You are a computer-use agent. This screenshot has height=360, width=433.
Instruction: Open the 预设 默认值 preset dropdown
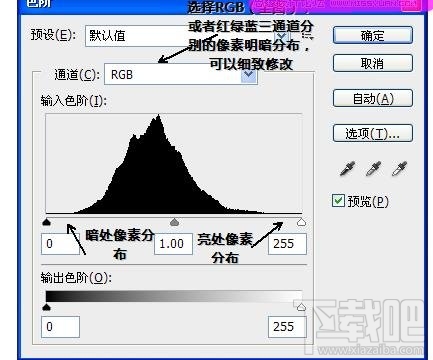(x=187, y=36)
